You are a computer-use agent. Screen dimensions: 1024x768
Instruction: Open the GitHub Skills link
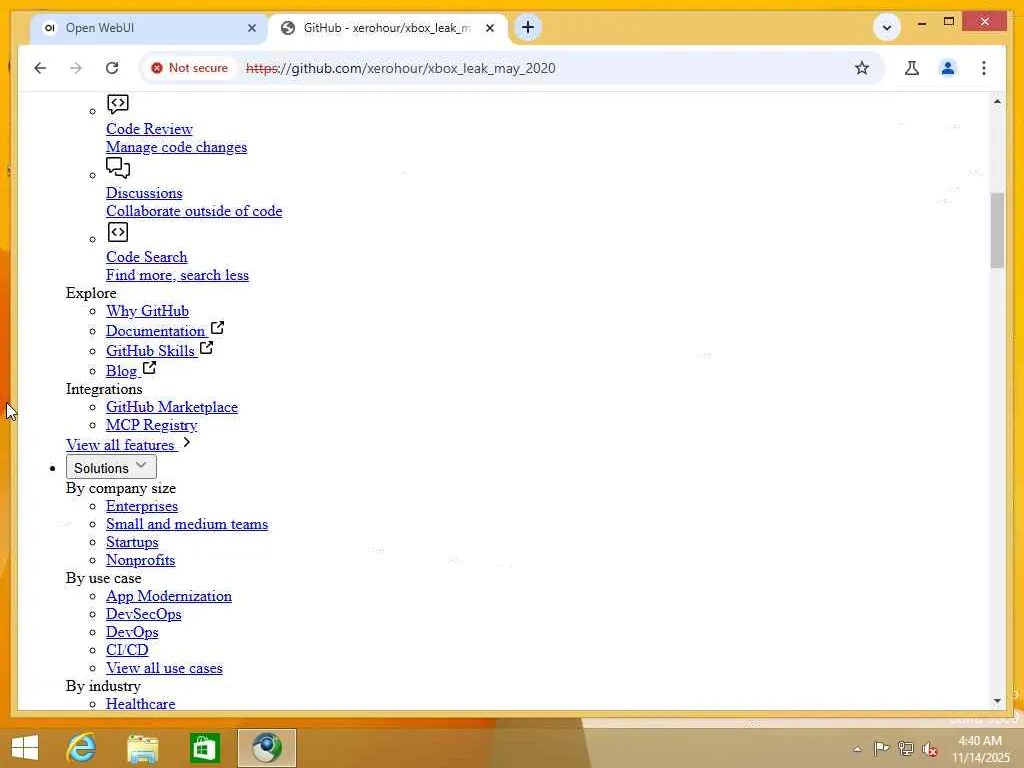(x=150, y=351)
